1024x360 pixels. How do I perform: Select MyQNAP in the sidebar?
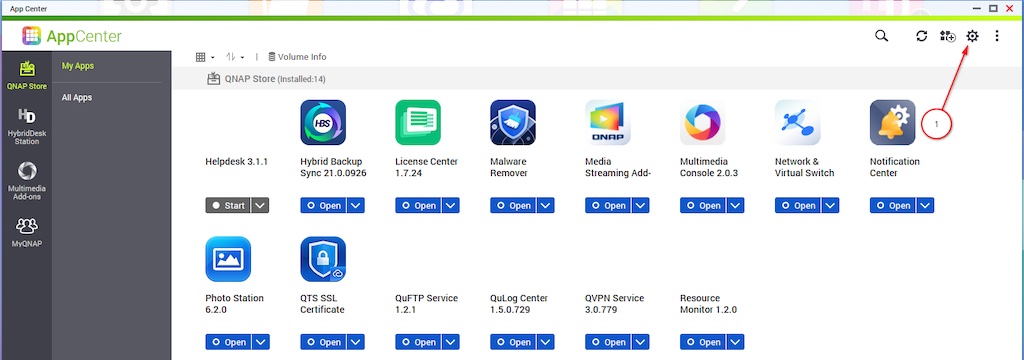(x=27, y=233)
